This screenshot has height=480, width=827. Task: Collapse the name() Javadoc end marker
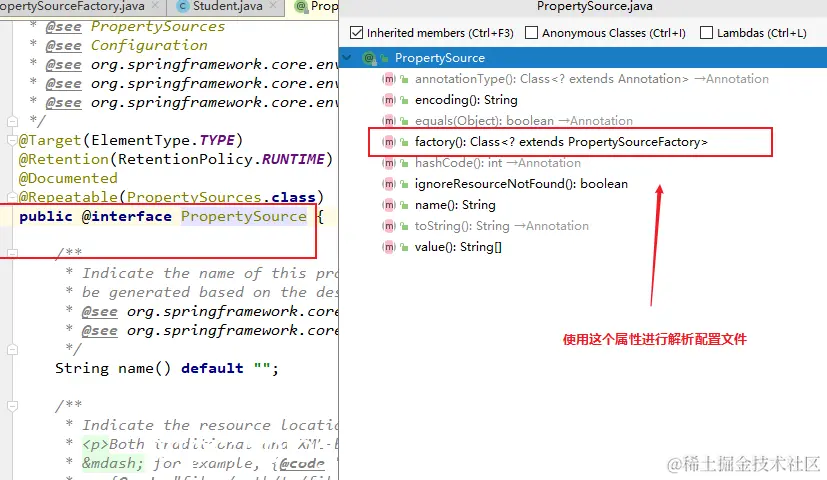pos(13,349)
